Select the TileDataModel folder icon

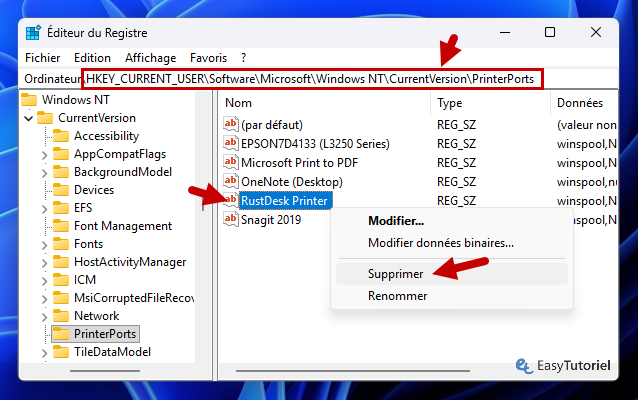(61, 352)
